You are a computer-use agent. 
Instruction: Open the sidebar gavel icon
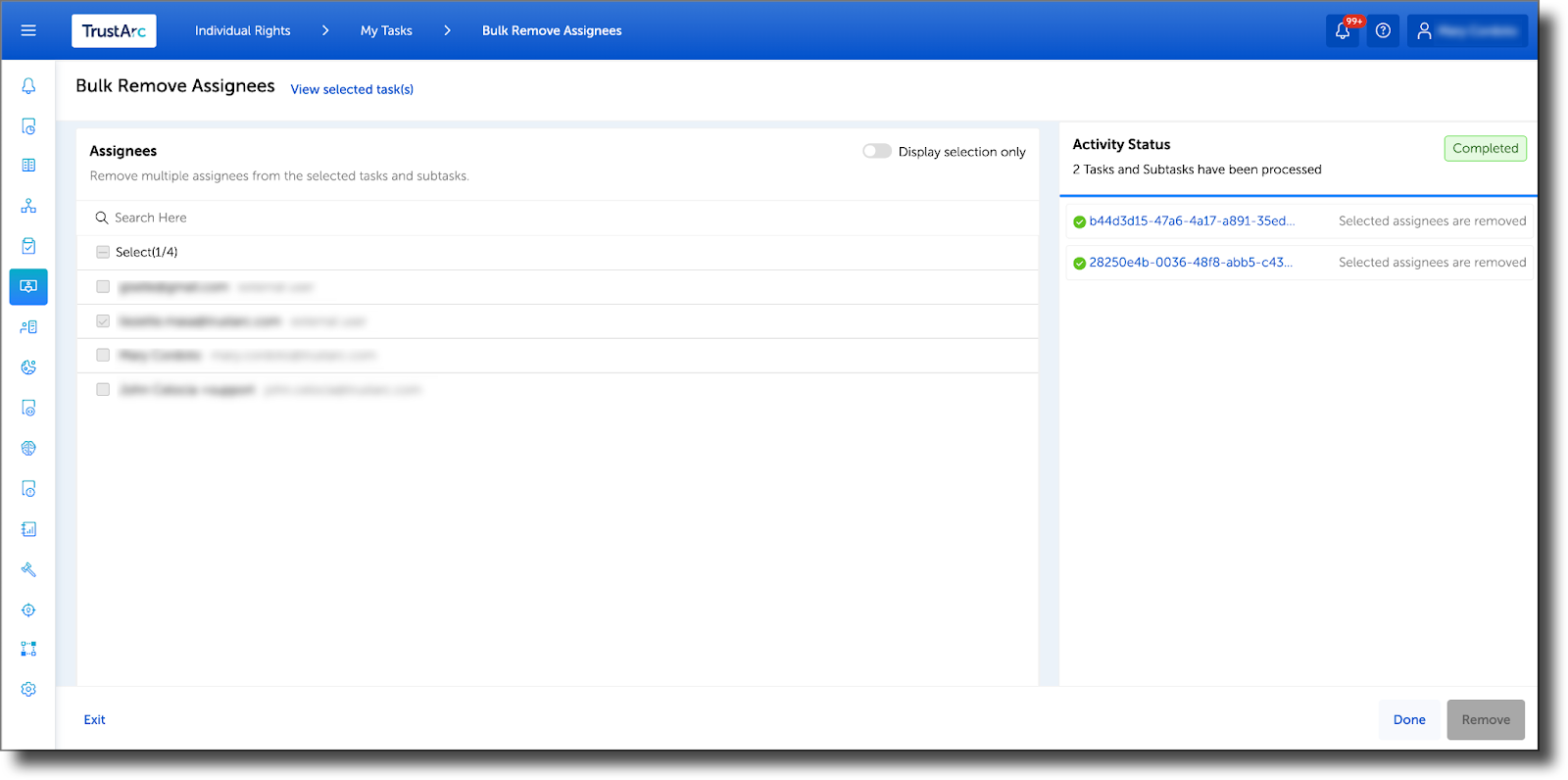[28, 569]
